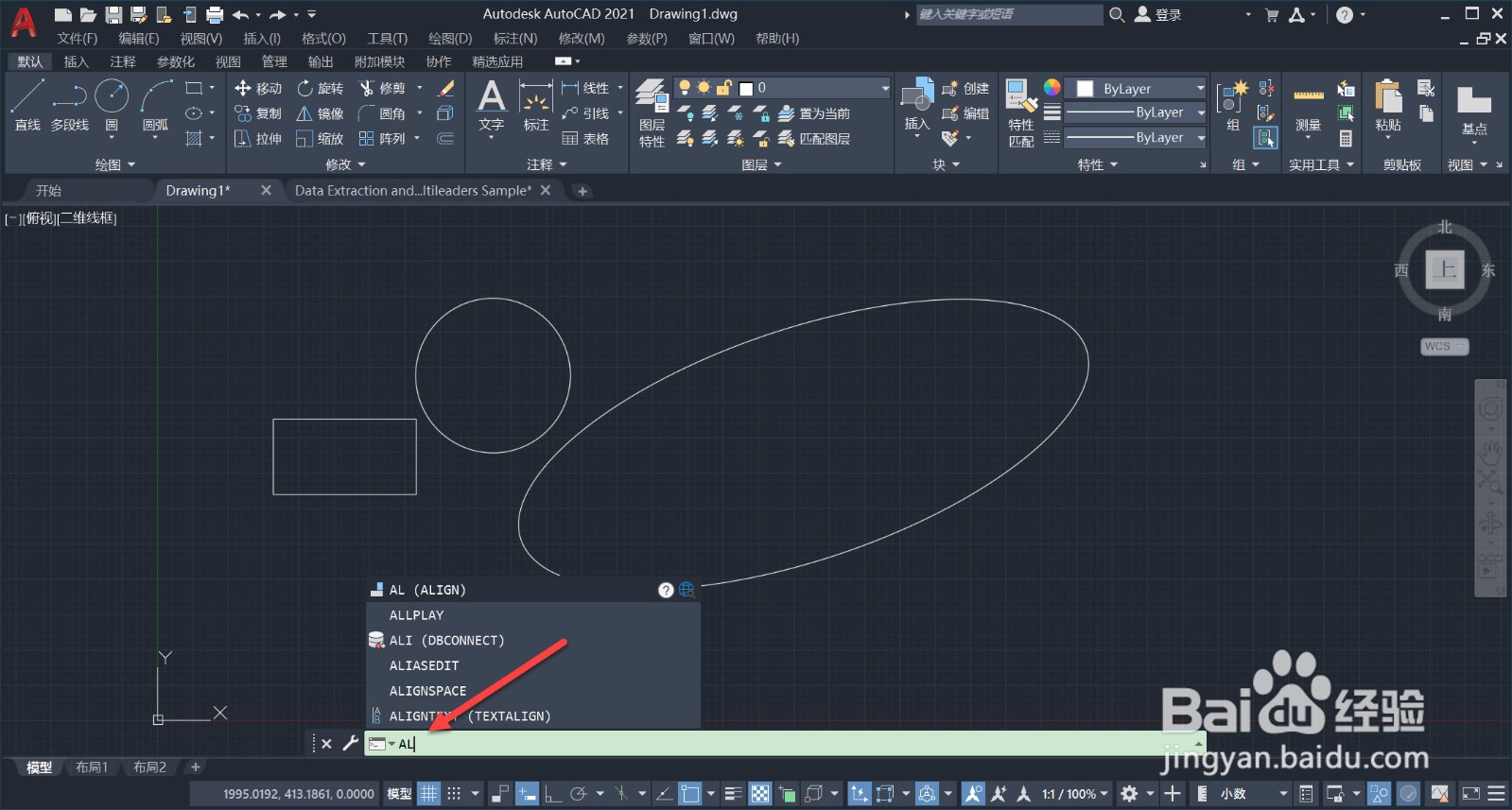Viewport: 1512px width, 810px height.
Task: Select the Arc (圆弧) tool
Action: tap(156, 105)
